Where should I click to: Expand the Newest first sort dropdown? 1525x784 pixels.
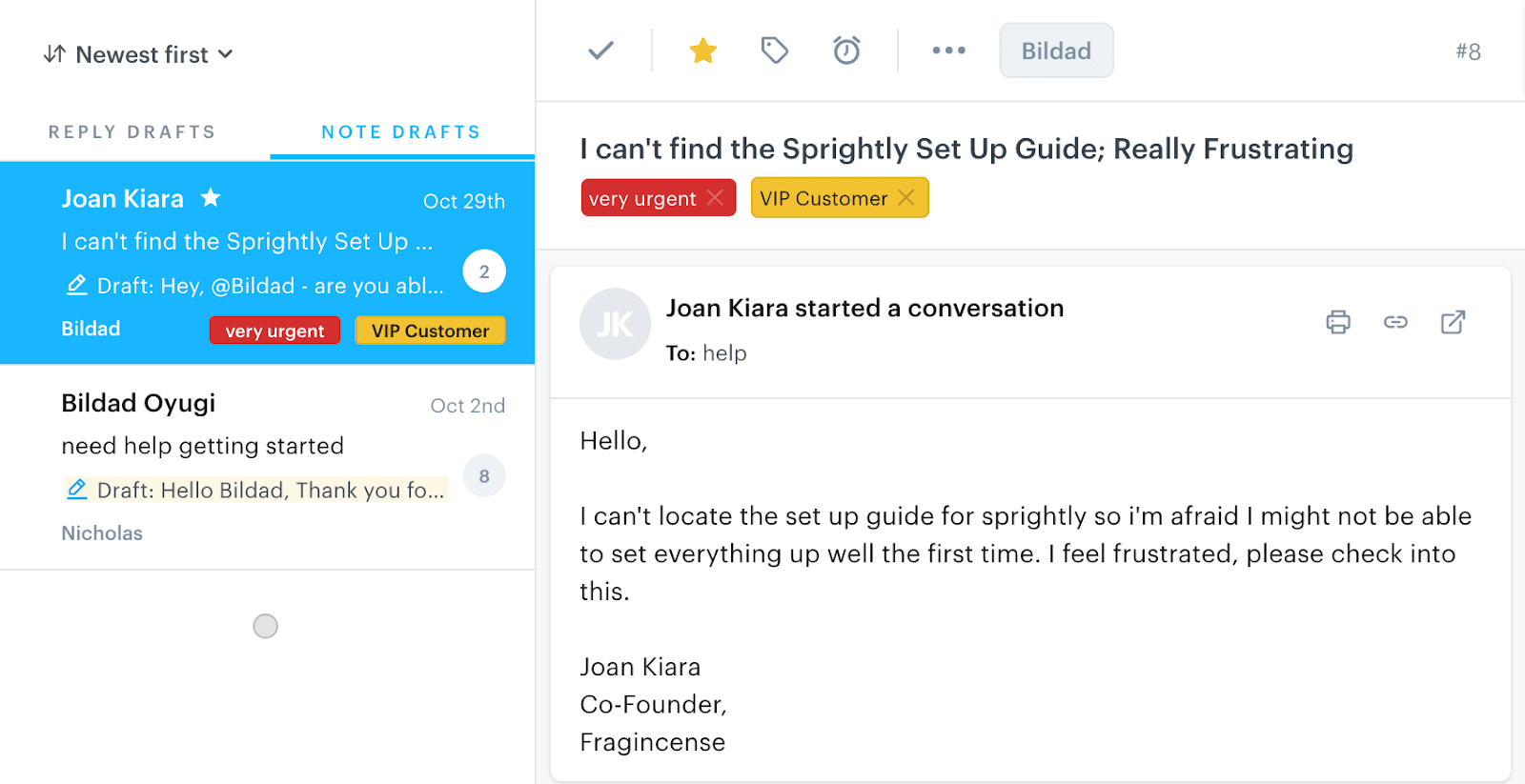pos(139,54)
